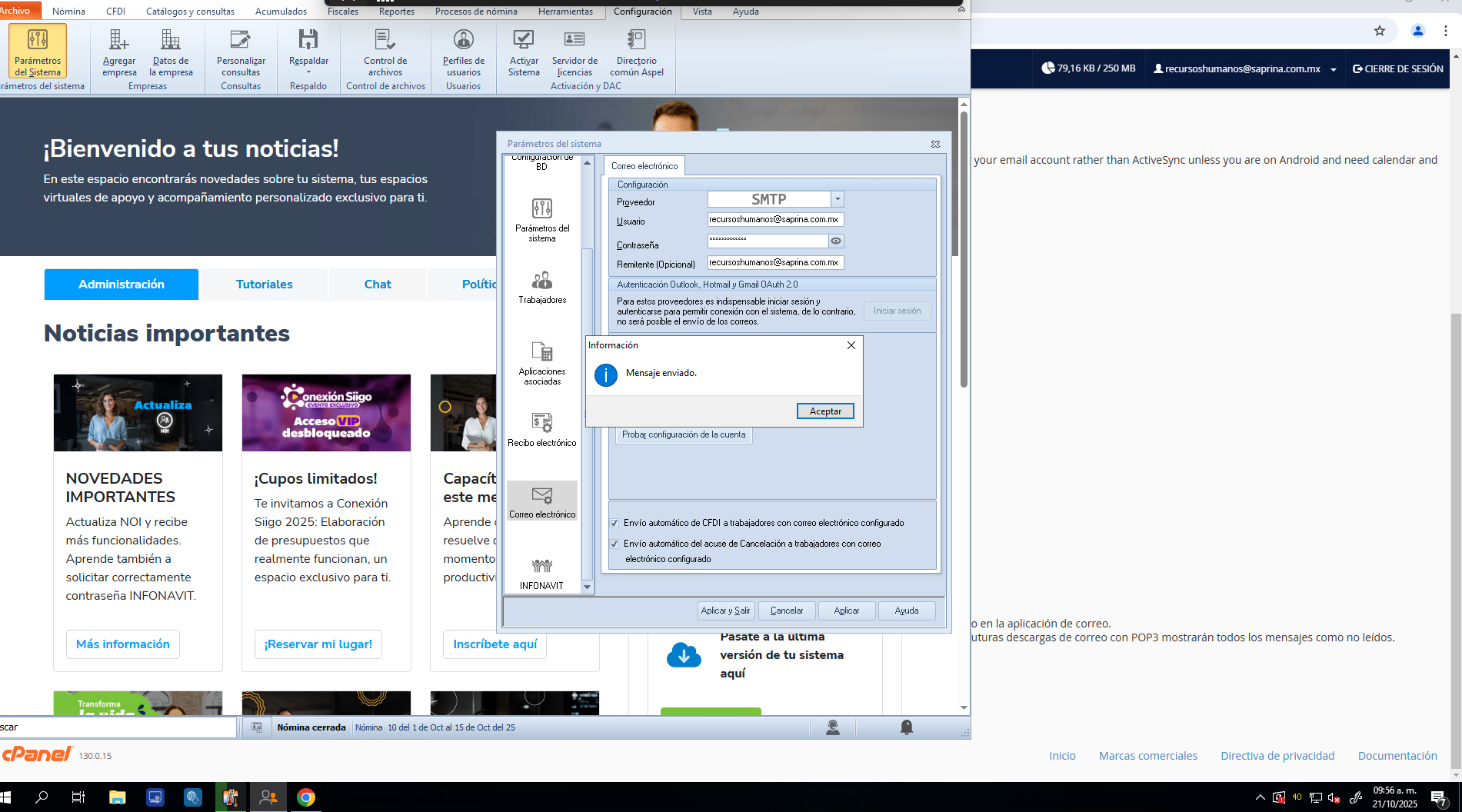
Task: Open Control de archivos tool
Action: [385, 52]
